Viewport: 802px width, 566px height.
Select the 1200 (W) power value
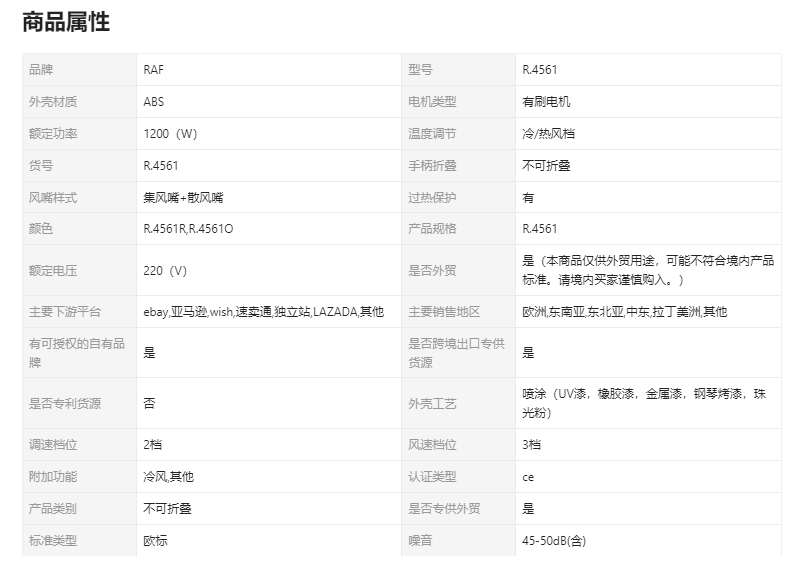[170, 133]
